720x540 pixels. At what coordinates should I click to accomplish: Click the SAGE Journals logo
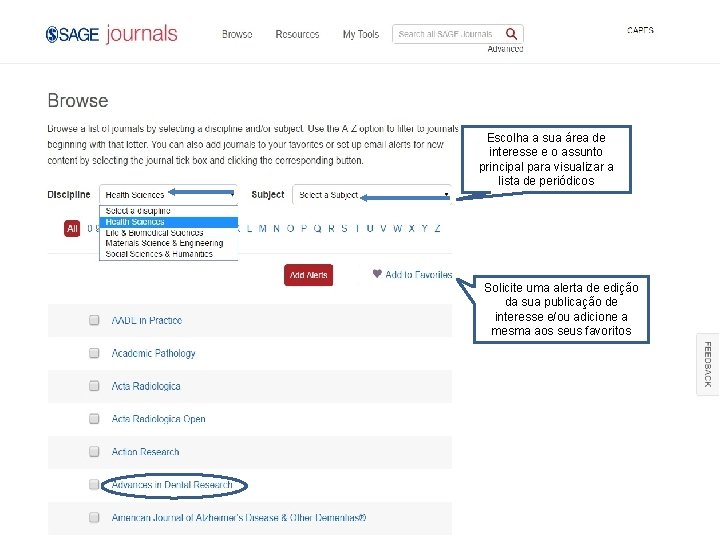click(x=112, y=34)
